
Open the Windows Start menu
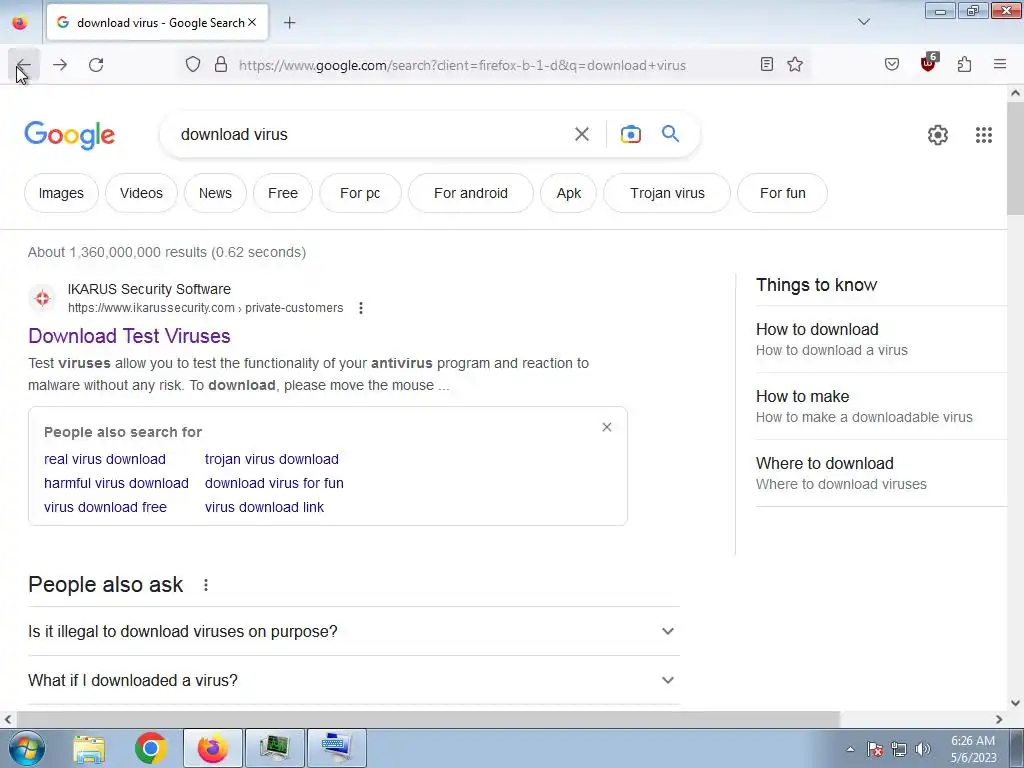[x=27, y=748]
